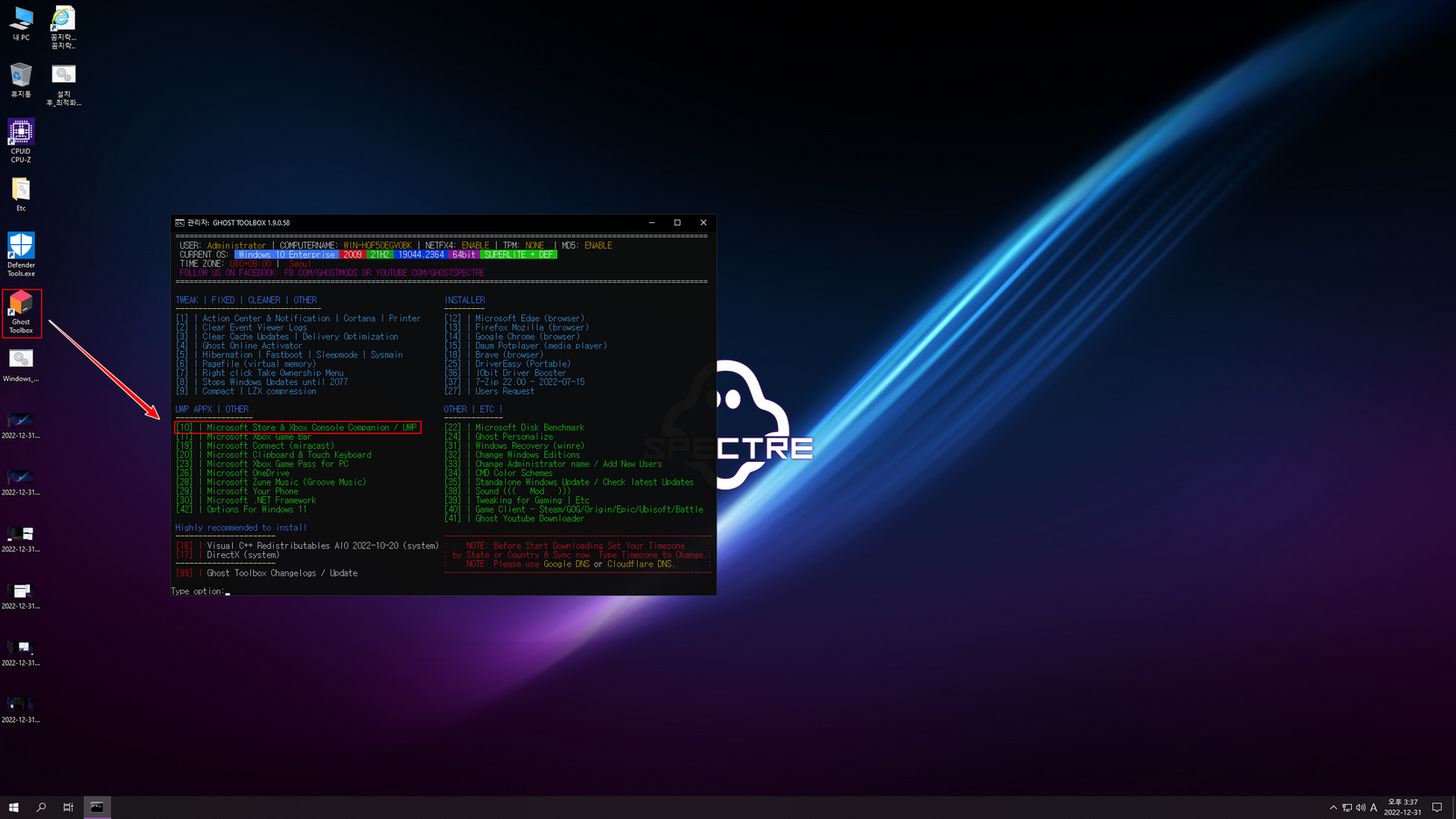Viewport: 1456px width, 819px height.
Task: Open the Windows Start menu
Action: [14, 808]
